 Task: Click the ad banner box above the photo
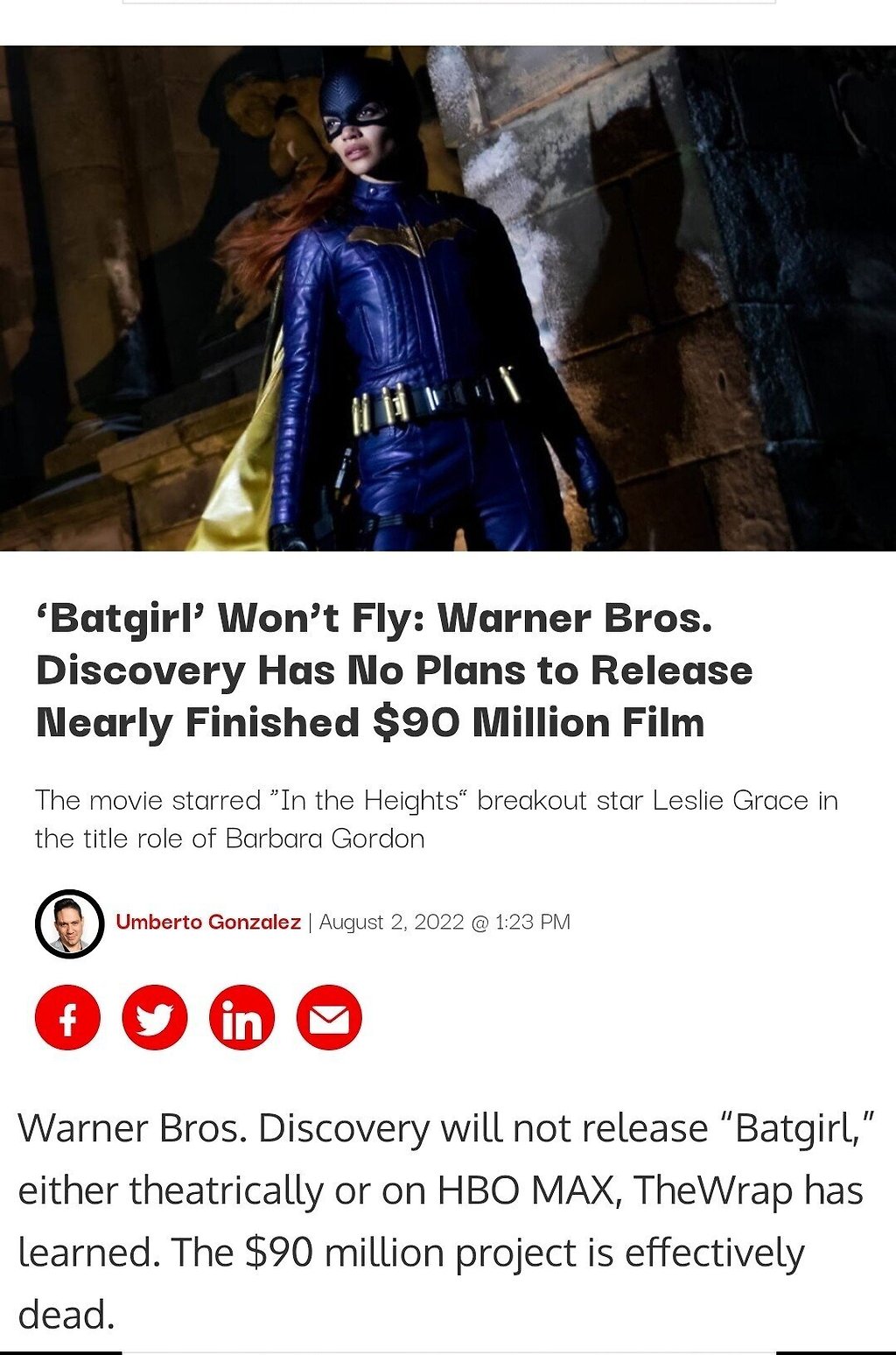tap(449, 2)
